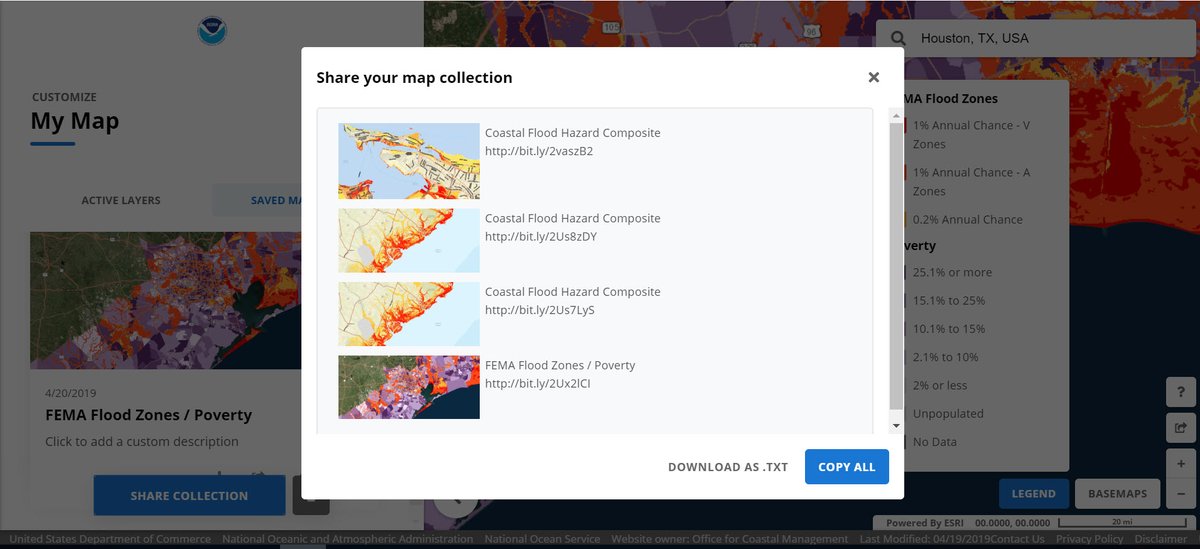Close the share map collection dialog
The width and height of the screenshot is (1200, 549).
point(873,77)
